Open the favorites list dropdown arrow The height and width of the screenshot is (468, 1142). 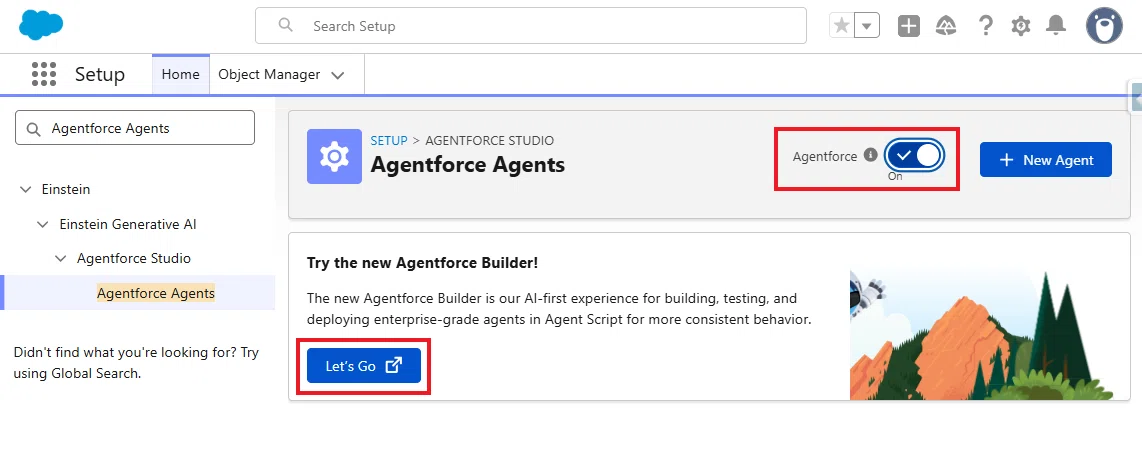(866, 26)
